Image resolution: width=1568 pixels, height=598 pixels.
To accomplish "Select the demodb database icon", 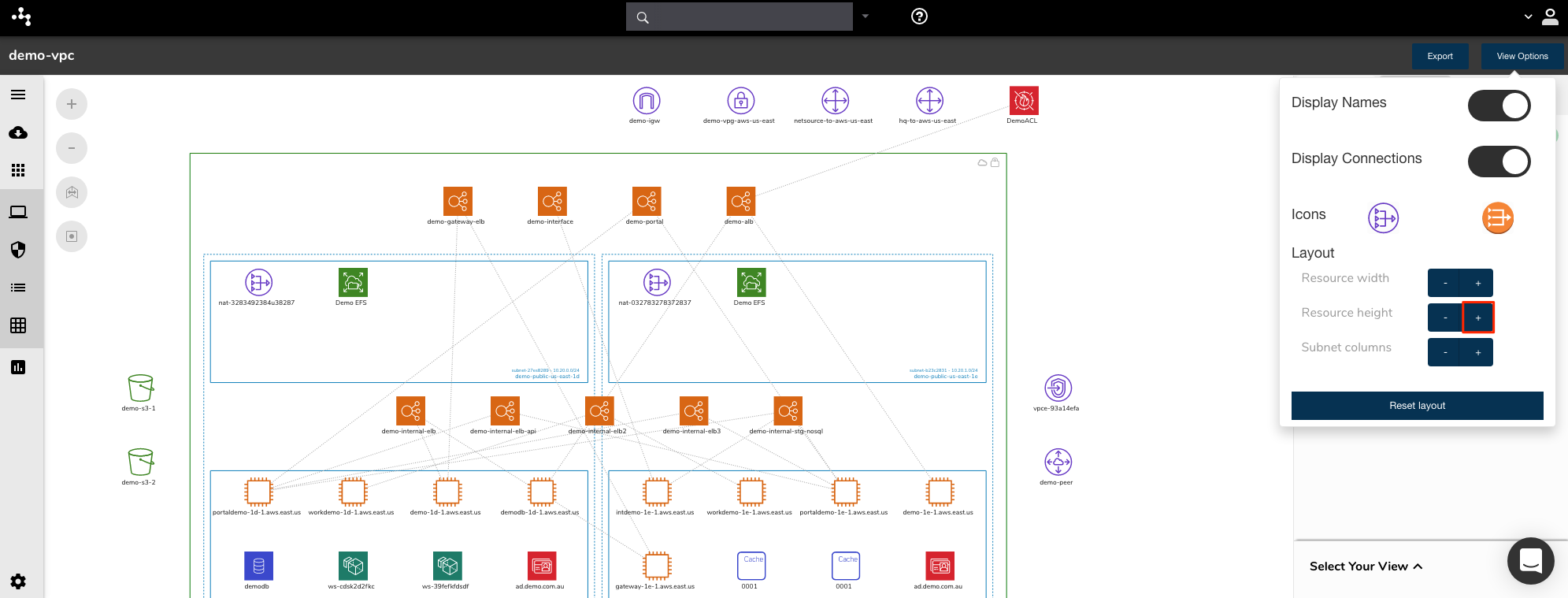I will (x=258, y=566).
